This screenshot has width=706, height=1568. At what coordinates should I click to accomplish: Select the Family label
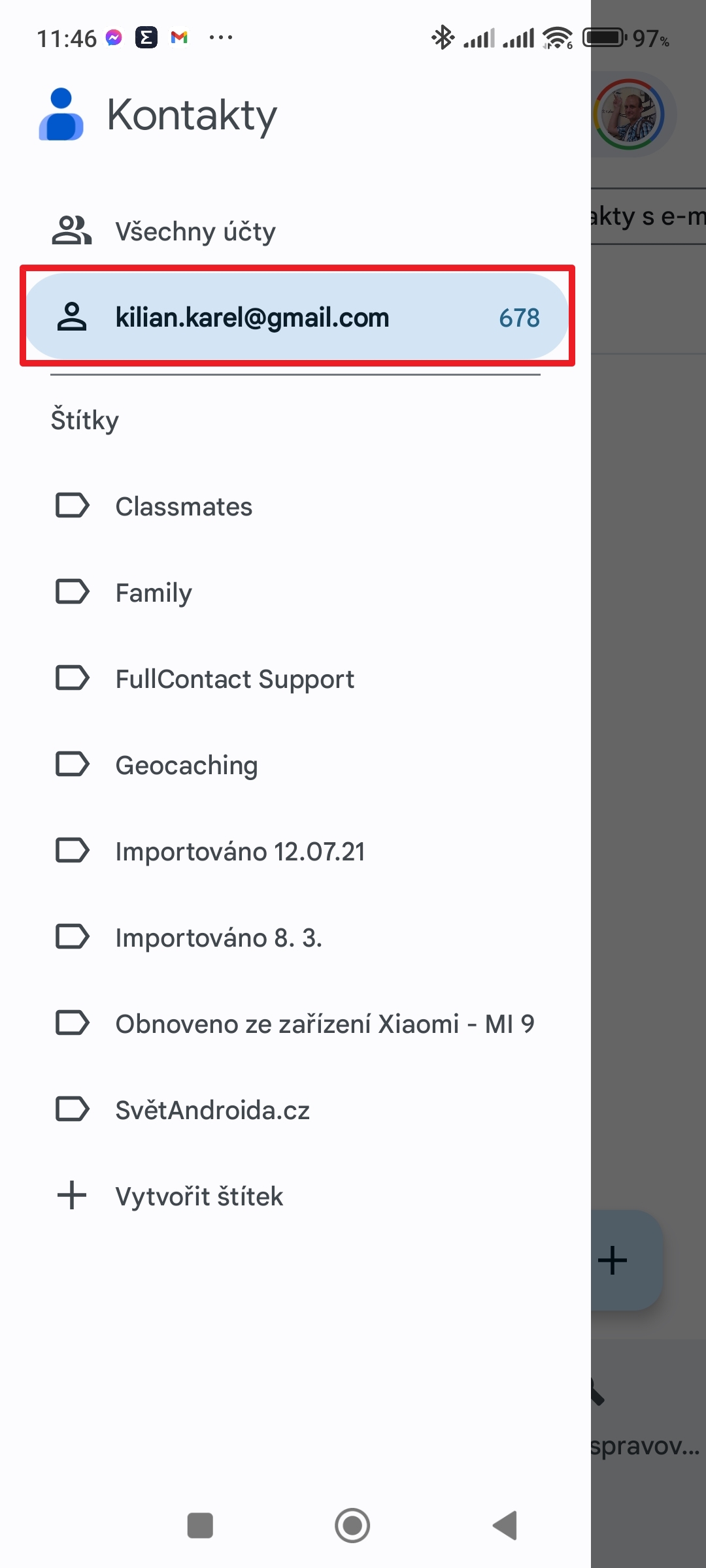pos(154,593)
